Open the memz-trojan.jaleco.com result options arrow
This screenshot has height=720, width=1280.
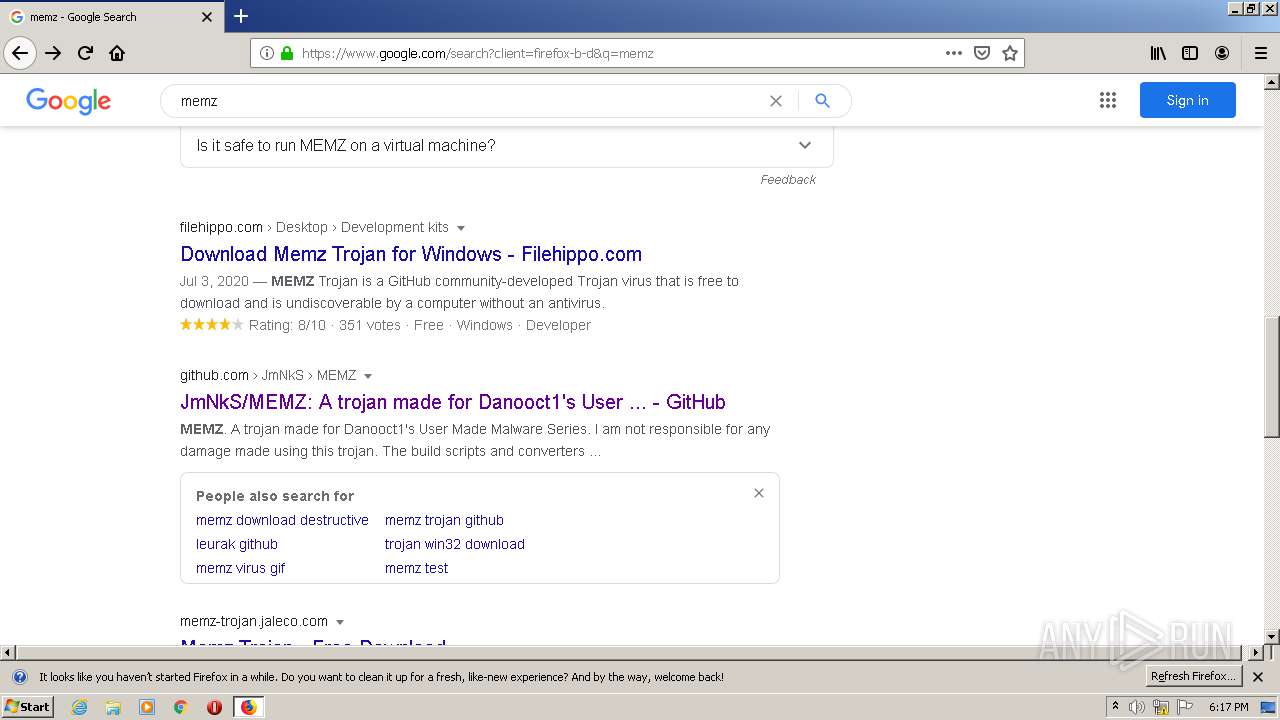pyautogui.click(x=340, y=622)
